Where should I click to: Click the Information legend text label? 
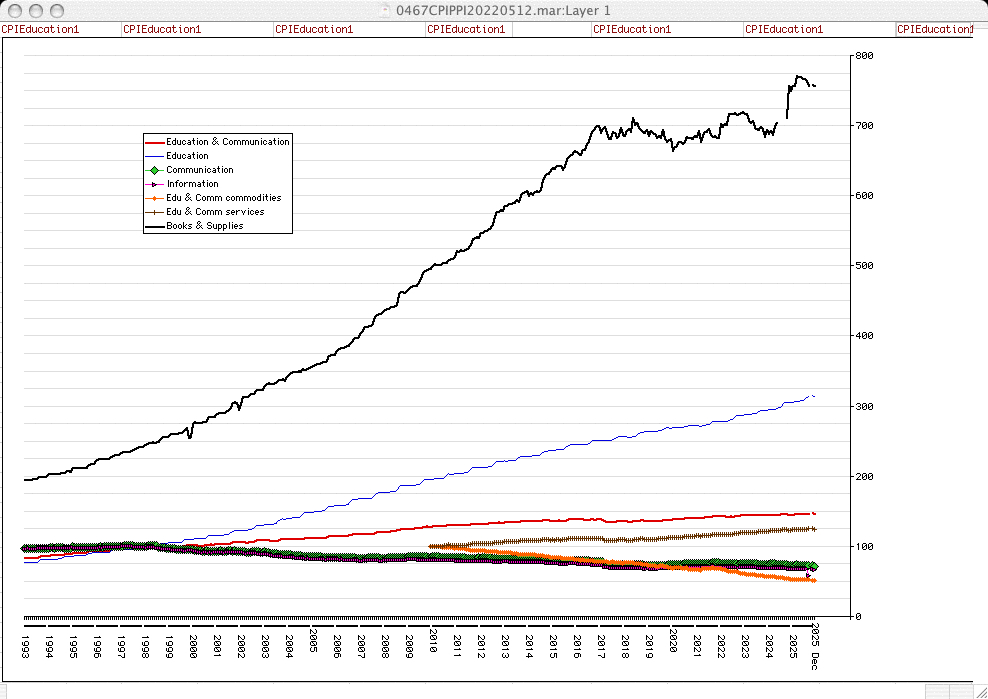192,184
